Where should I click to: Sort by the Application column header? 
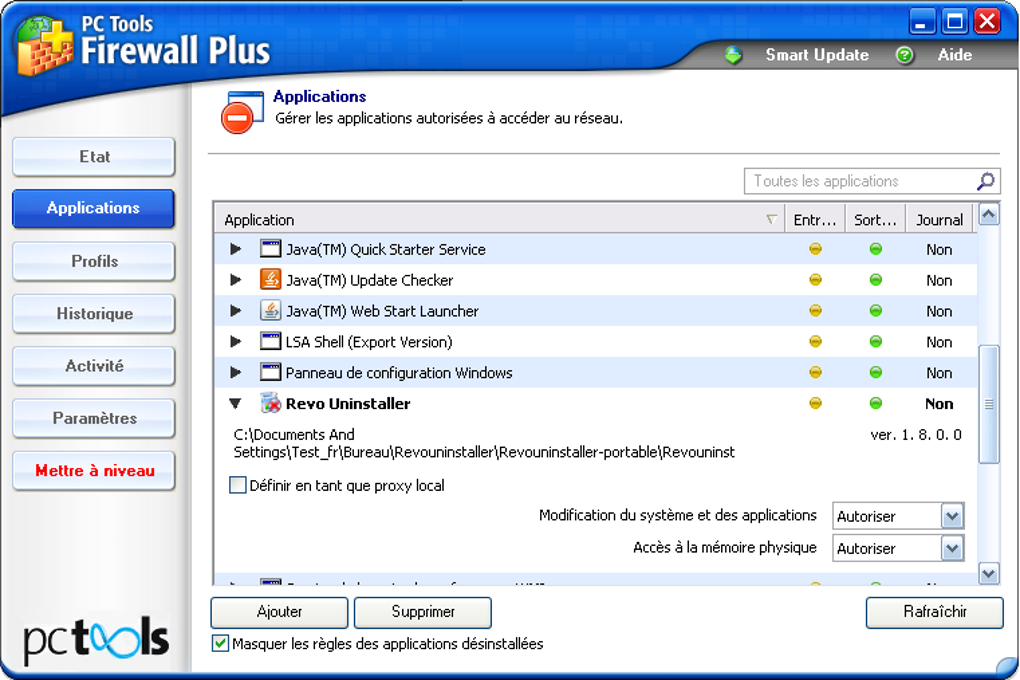pyautogui.click(x=499, y=219)
